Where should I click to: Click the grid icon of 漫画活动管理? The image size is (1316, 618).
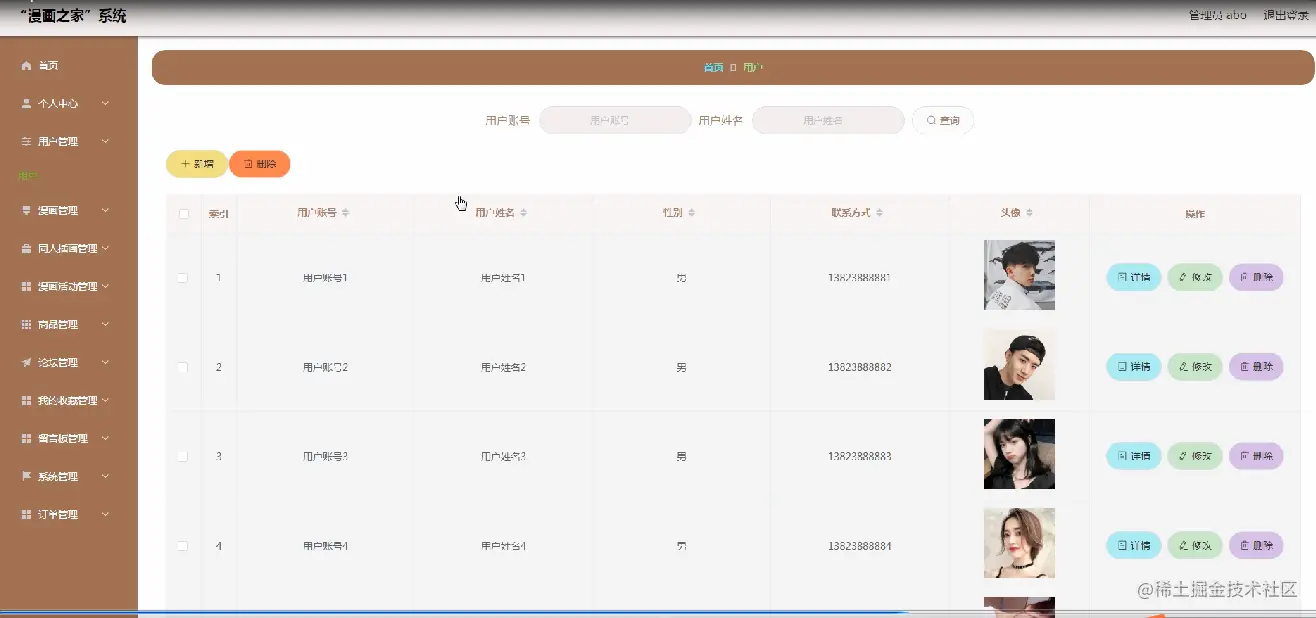coord(26,287)
